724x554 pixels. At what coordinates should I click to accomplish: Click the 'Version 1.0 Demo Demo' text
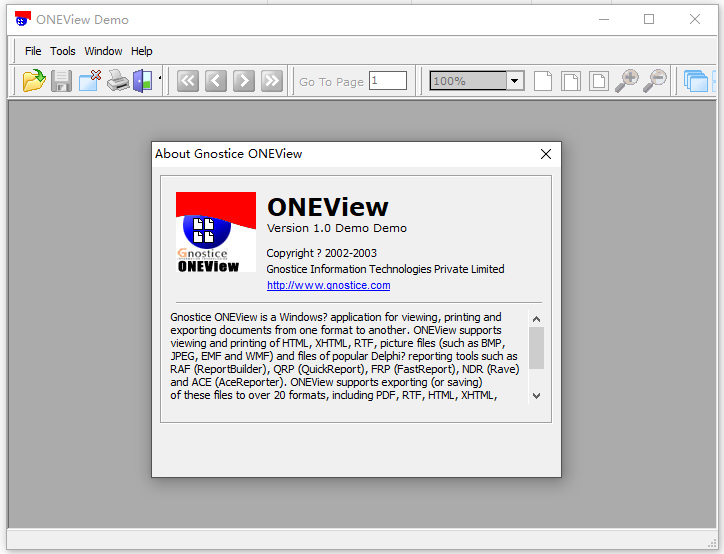(x=337, y=228)
